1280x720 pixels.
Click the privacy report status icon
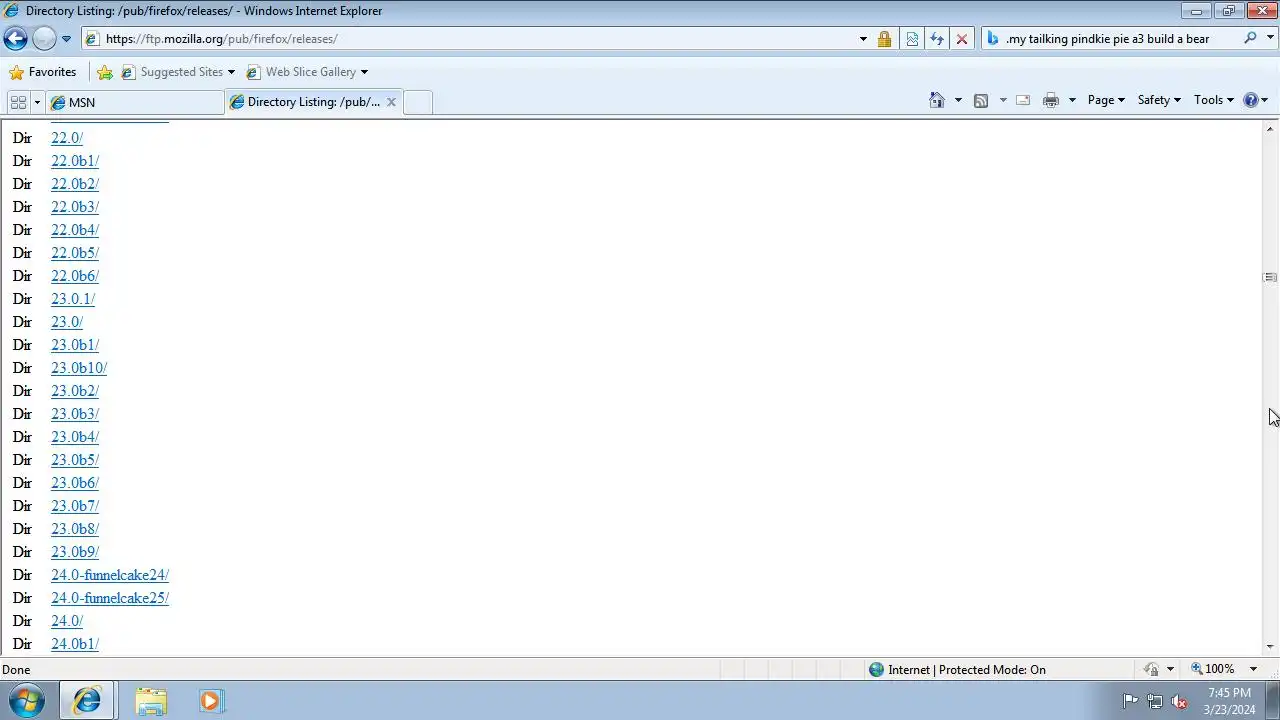(1151, 669)
